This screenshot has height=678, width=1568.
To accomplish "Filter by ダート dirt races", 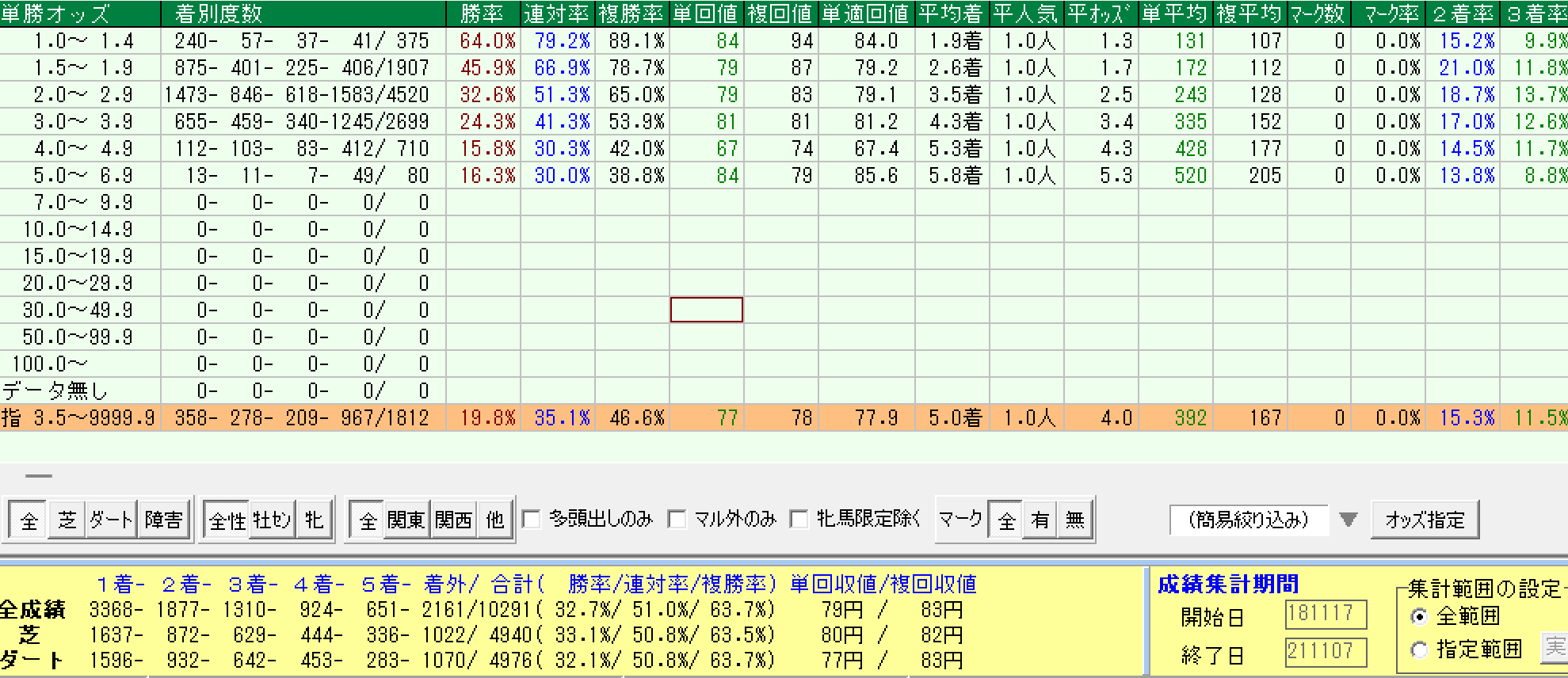I will click(x=112, y=520).
